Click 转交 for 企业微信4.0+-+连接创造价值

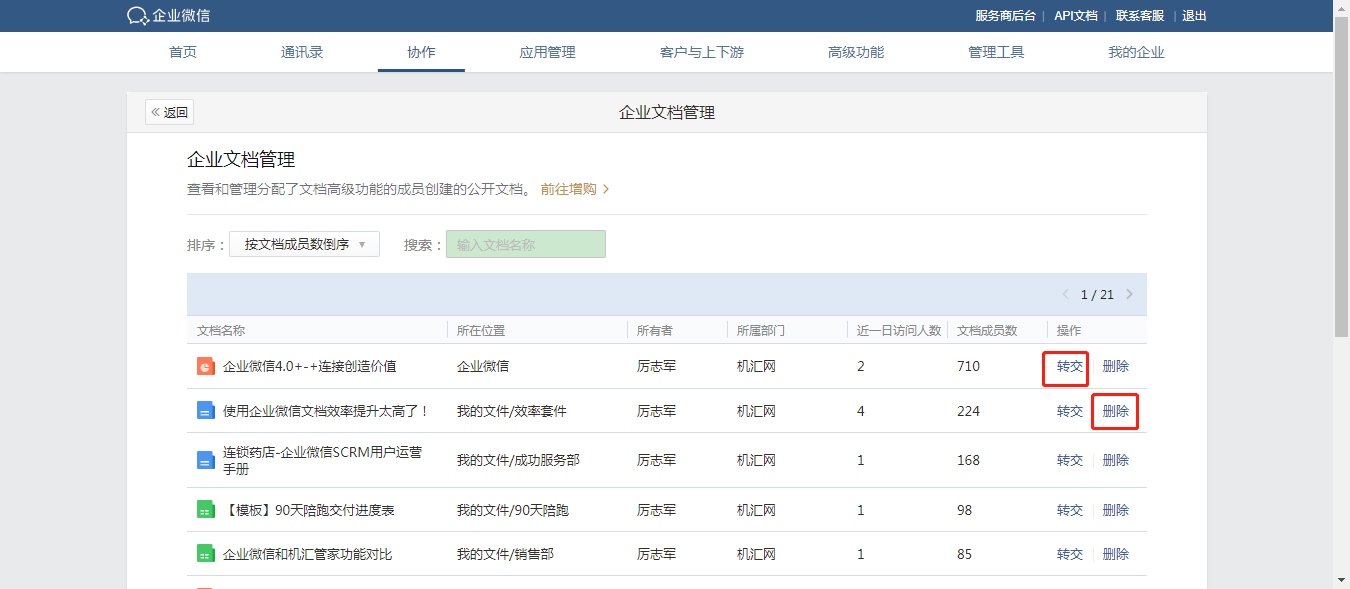tap(1070, 366)
